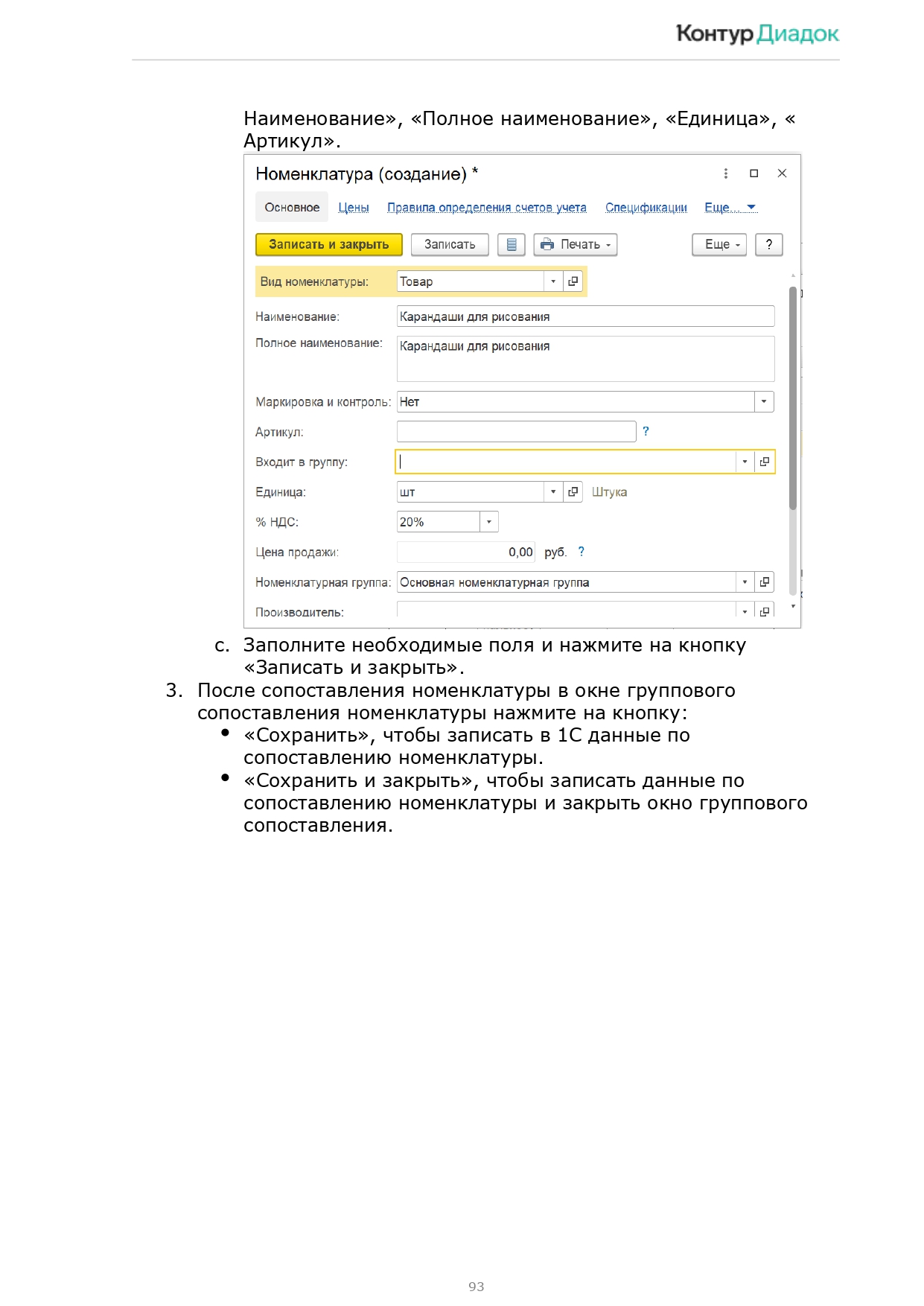924x1306 pixels.
Task: Click the question mark hint beside Артикул
Action: click(x=646, y=431)
